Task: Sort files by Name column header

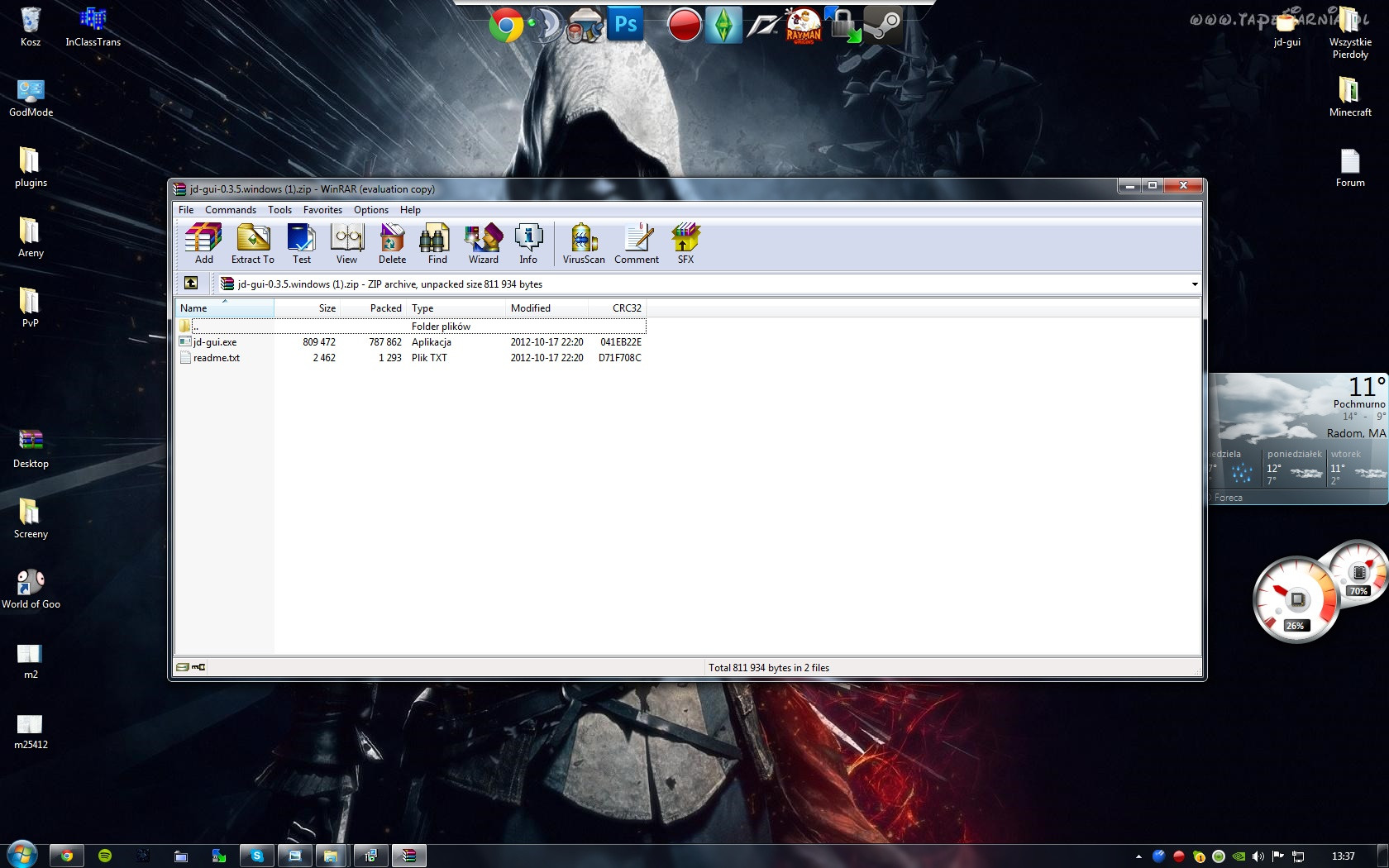Action: (224, 308)
